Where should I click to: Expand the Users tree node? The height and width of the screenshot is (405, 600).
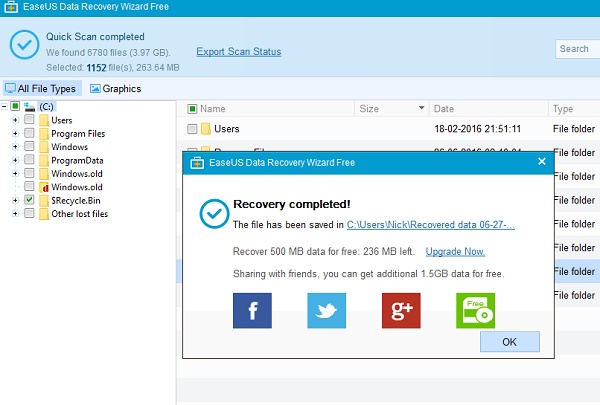(x=15, y=120)
